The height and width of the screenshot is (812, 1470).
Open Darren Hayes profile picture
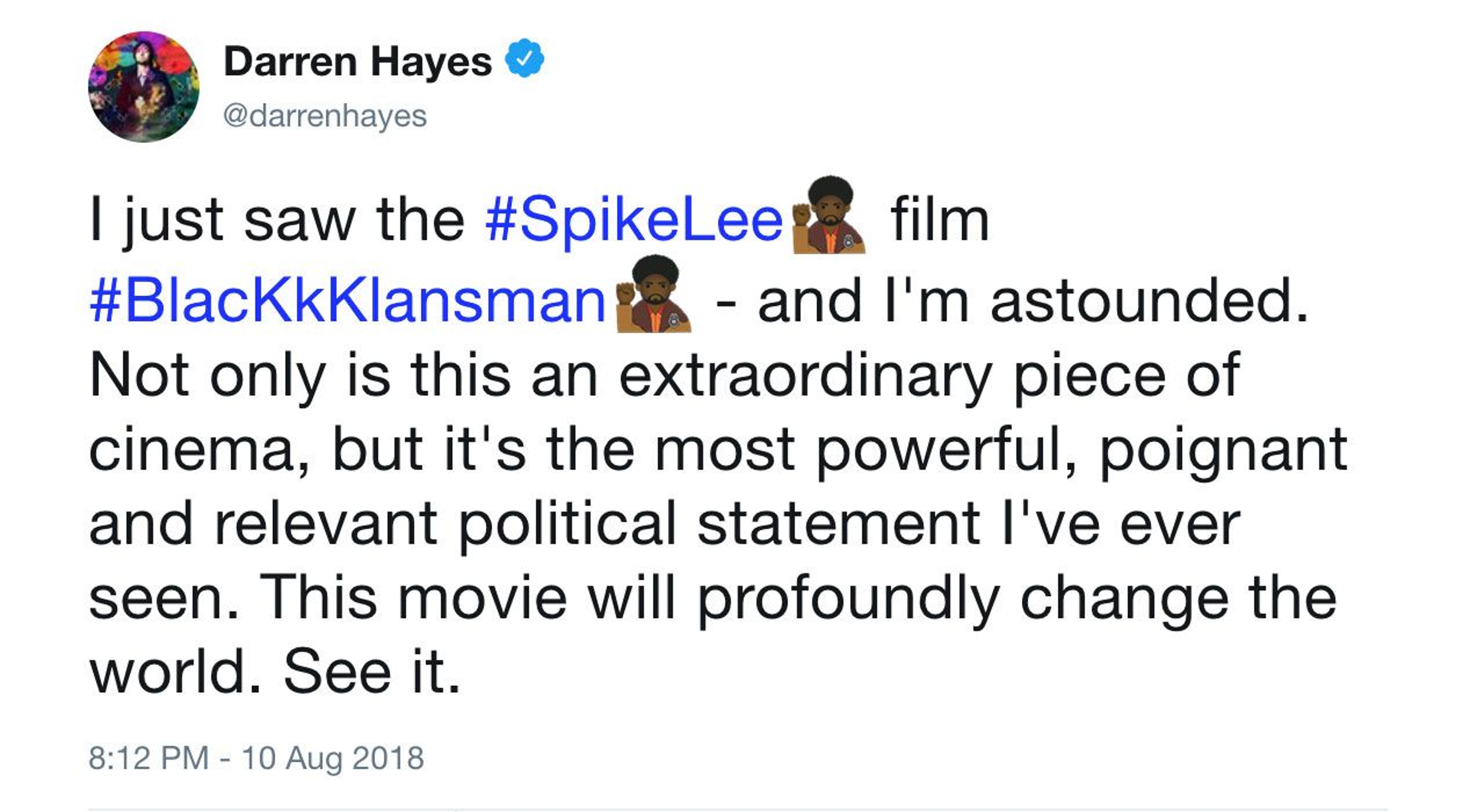pyautogui.click(x=144, y=87)
